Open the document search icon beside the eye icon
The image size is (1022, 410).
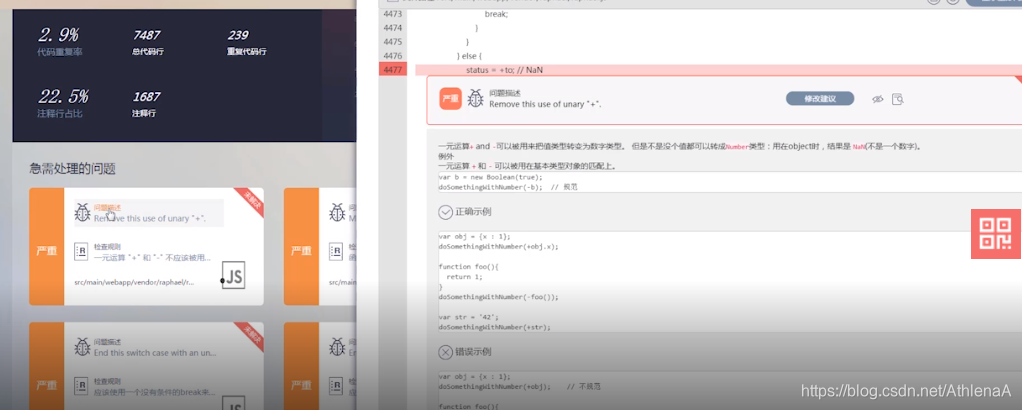click(898, 99)
